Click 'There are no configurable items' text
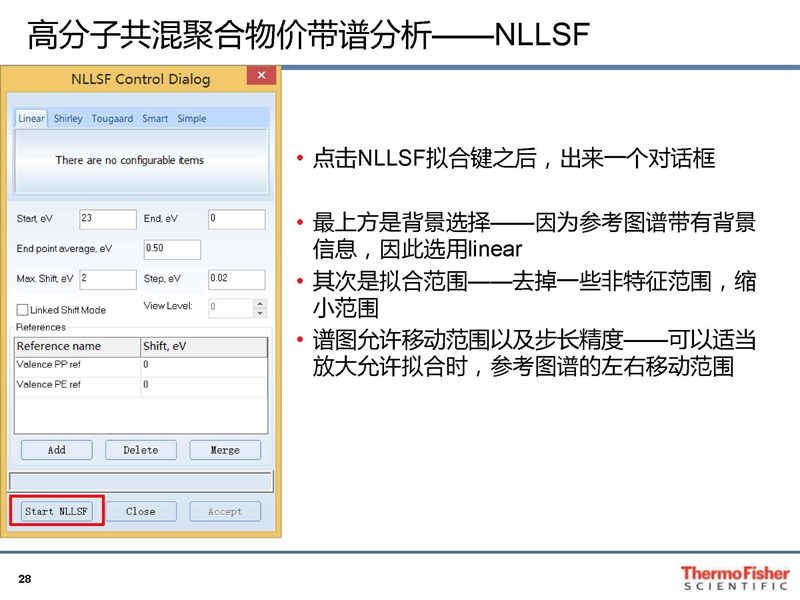 pos(130,160)
